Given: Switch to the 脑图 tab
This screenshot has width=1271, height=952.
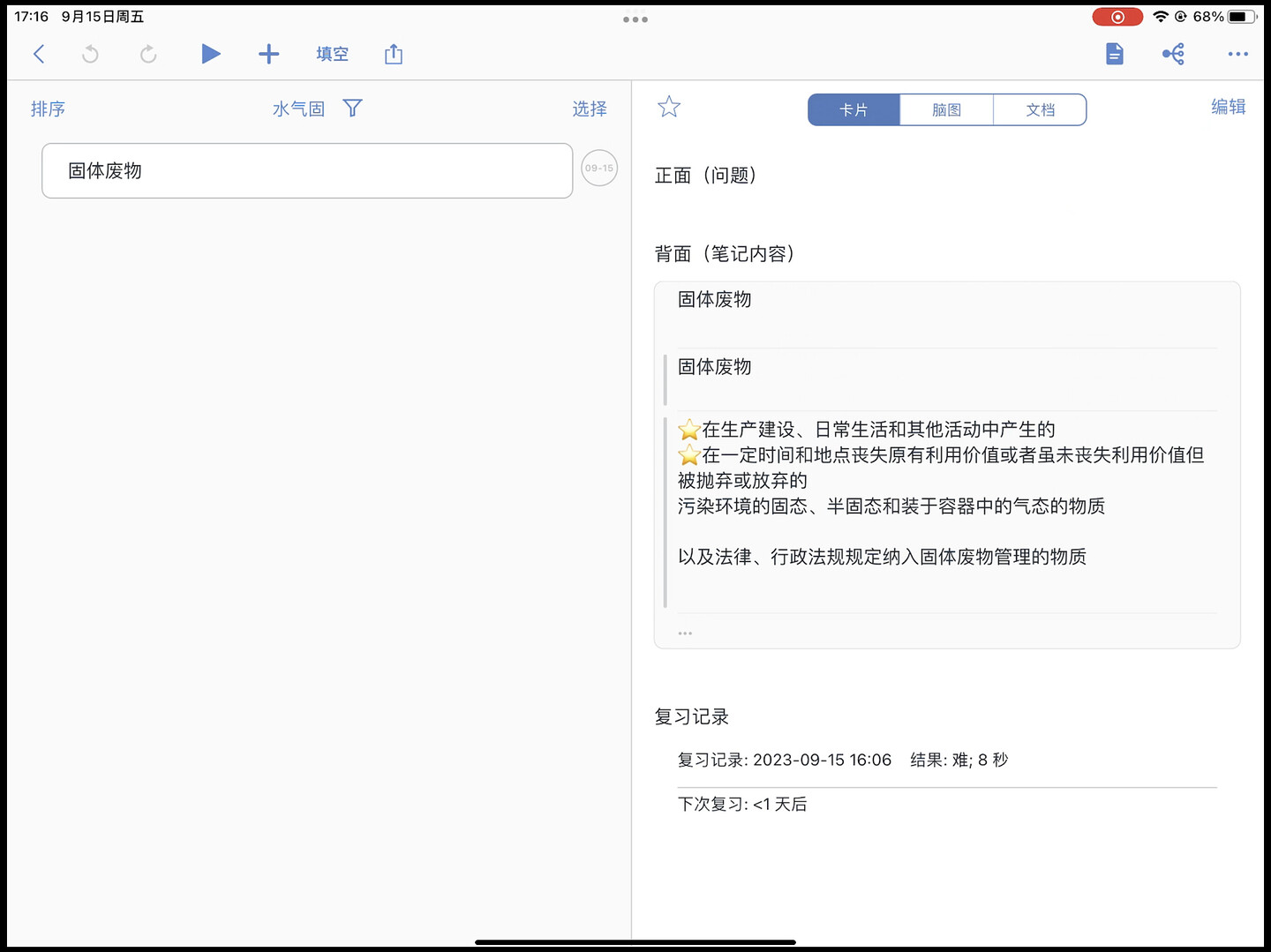Looking at the screenshot, I should point(946,109).
